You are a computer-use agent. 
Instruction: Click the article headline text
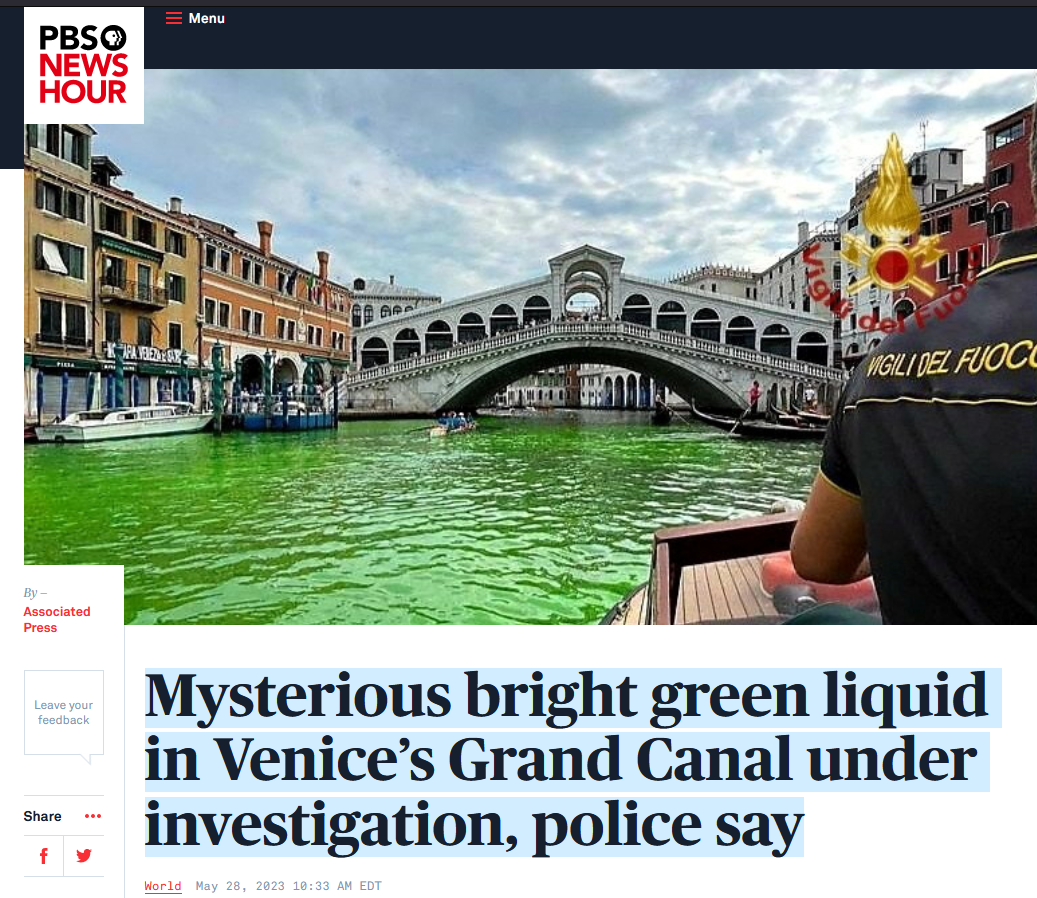pyautogui.click(x=573, y=760)
